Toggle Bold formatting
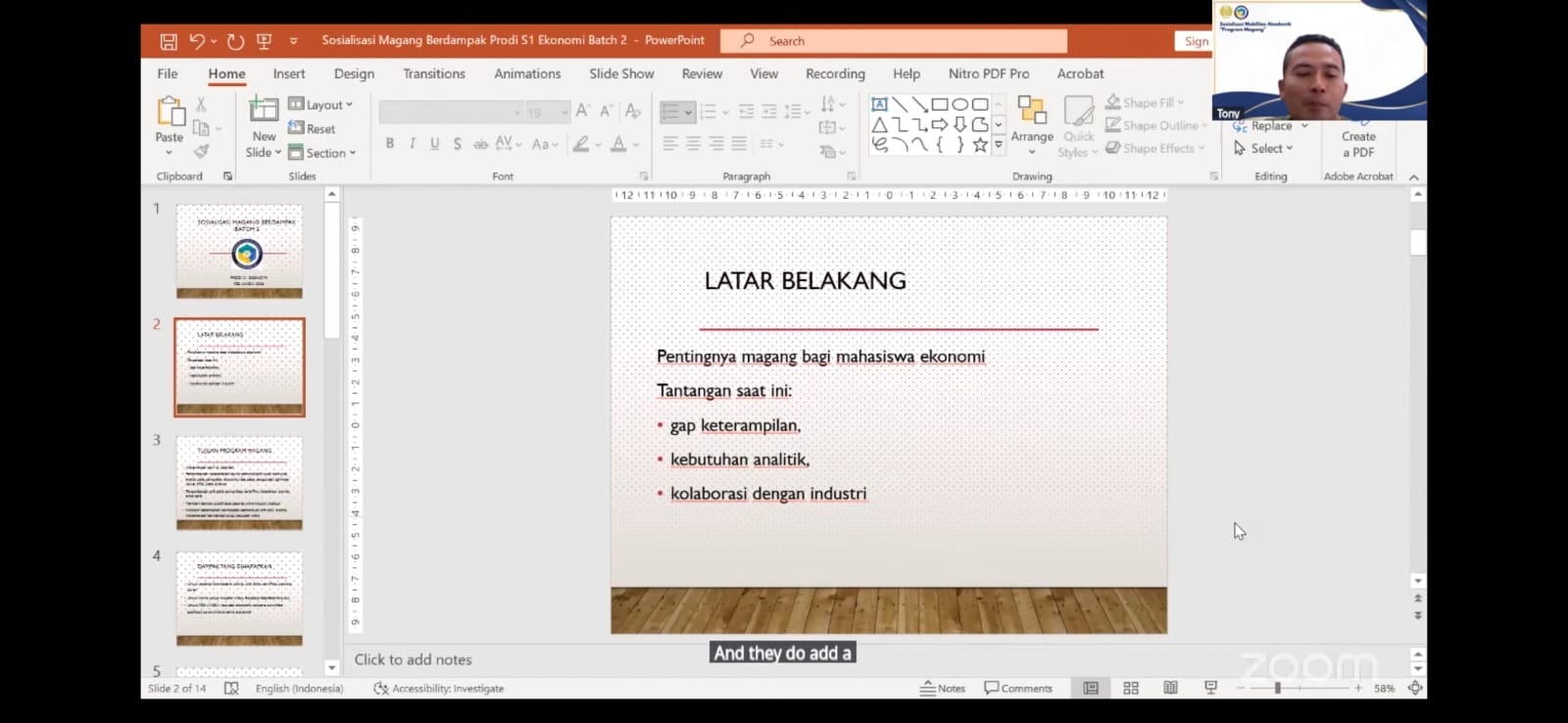The image size is (1568, 723). (390, 144)
